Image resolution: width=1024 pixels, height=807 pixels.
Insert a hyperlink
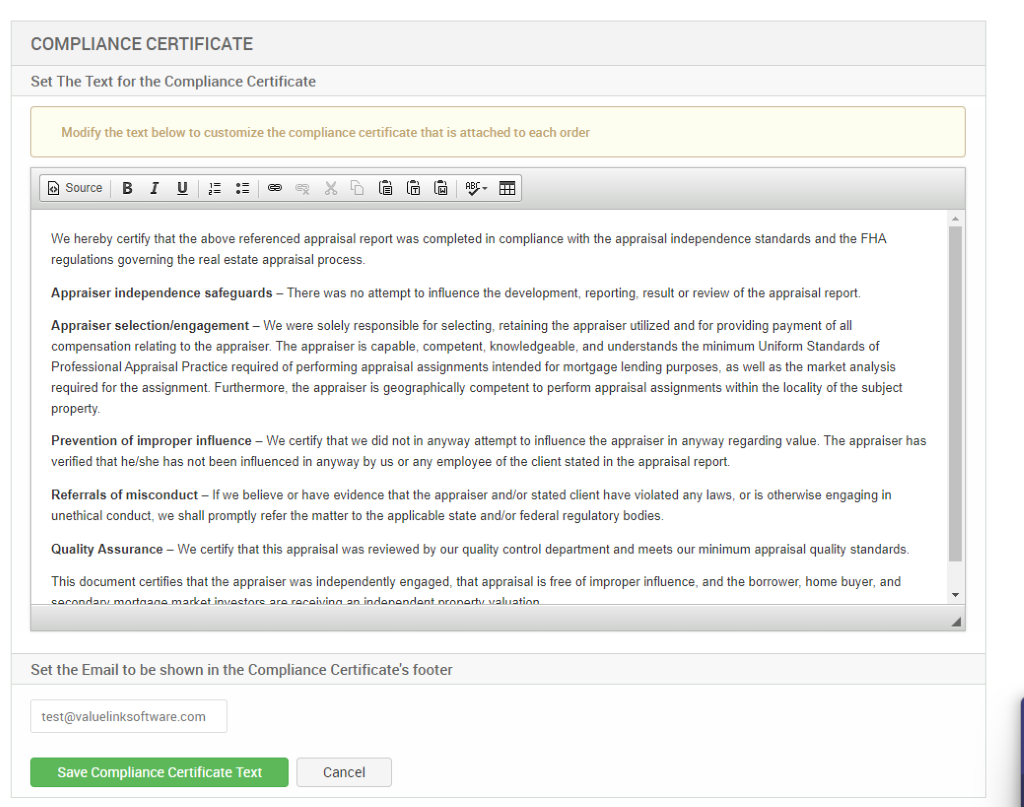(x=275, y=188)
